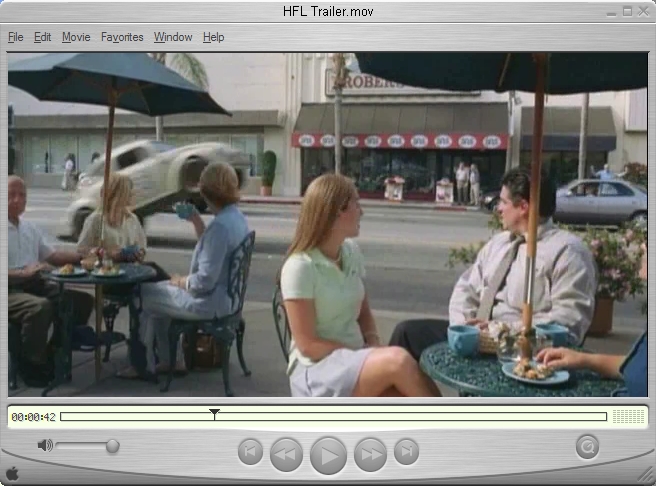Image resolution: width=656 pixels, height=486 pixels.
Task: Open the Favorites menu
Action: [x=122, y=37]
